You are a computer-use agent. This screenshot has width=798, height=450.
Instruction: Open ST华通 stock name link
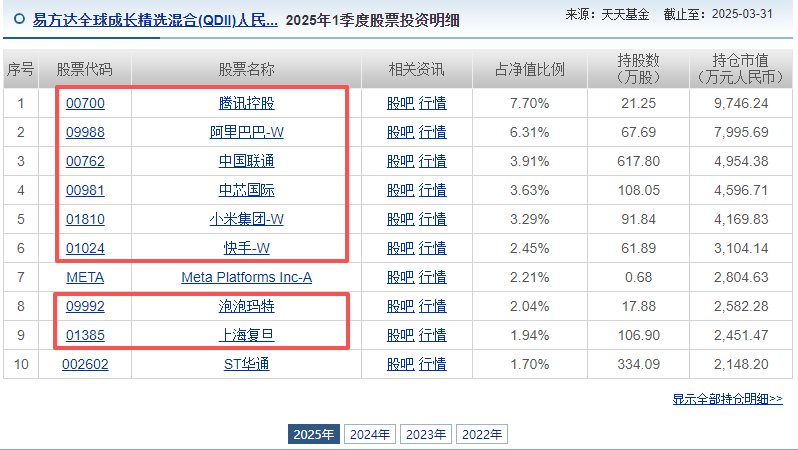tap(246, 364)
